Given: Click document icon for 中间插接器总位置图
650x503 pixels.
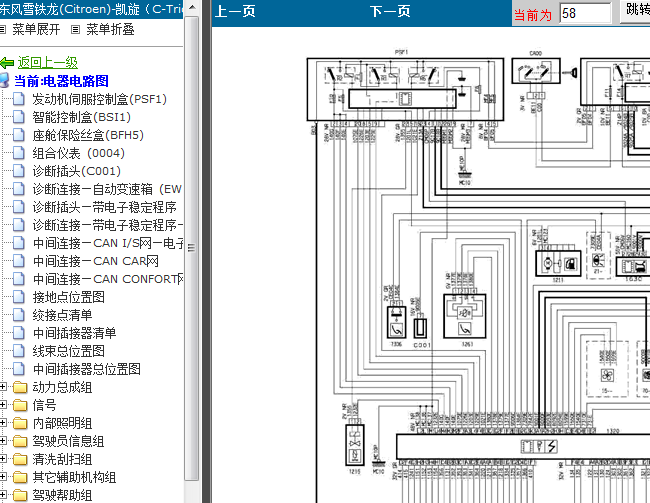Looking at the screenshot, I should [18, 369].
